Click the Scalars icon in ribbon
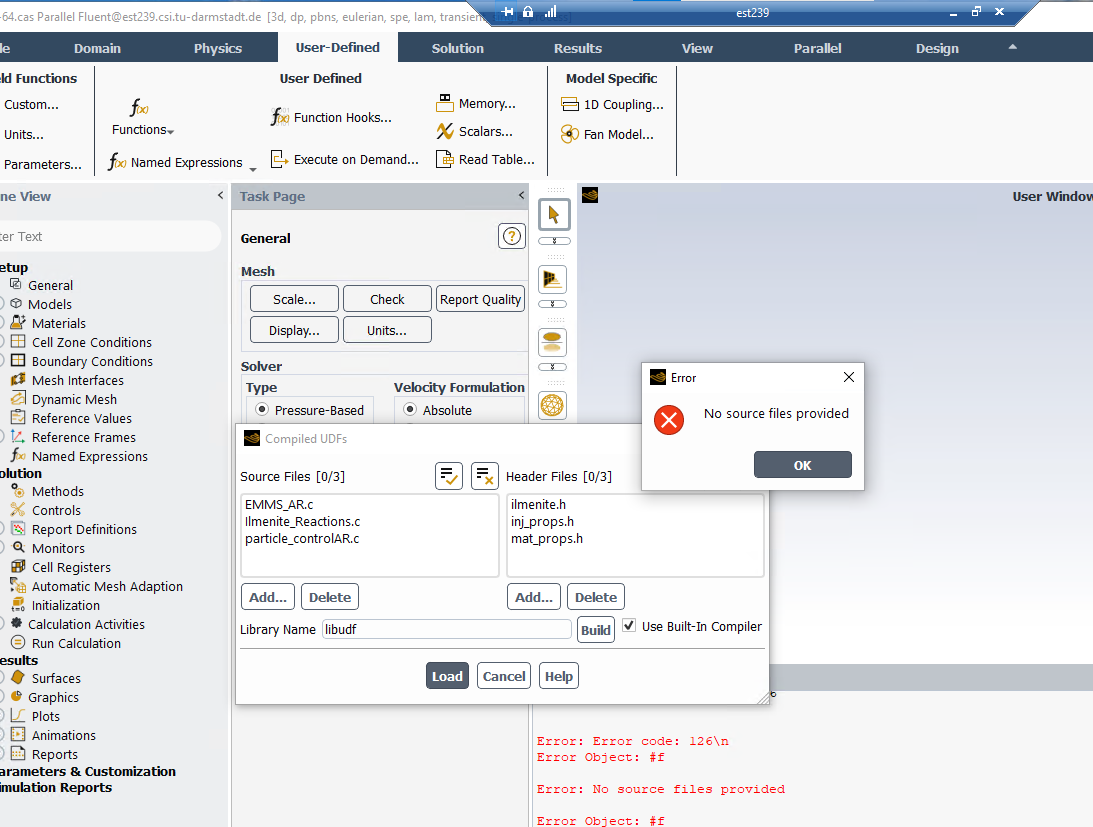Viewport: 1093px width, 827px height. click(445, 132)
